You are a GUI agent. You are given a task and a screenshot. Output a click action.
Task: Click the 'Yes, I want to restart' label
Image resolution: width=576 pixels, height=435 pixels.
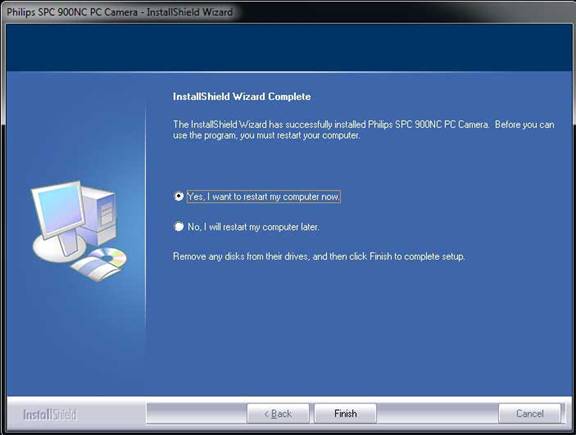[x=263, y=197]
